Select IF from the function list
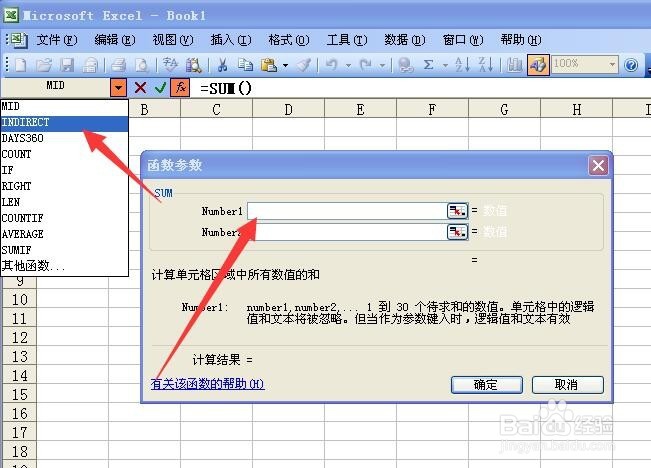 pyautogui.click(x=64, y=170)
